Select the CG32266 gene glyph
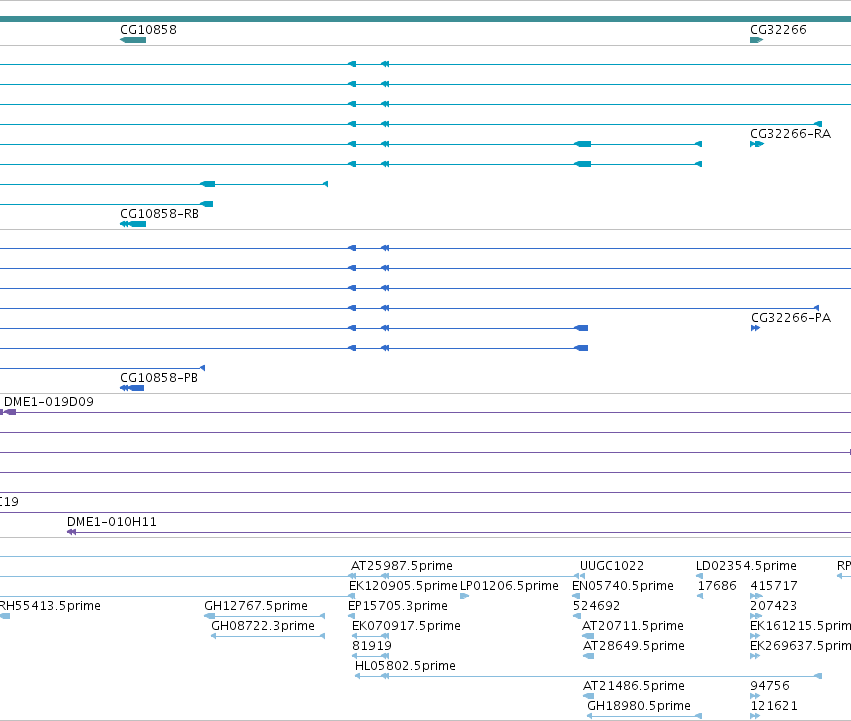 757,40
